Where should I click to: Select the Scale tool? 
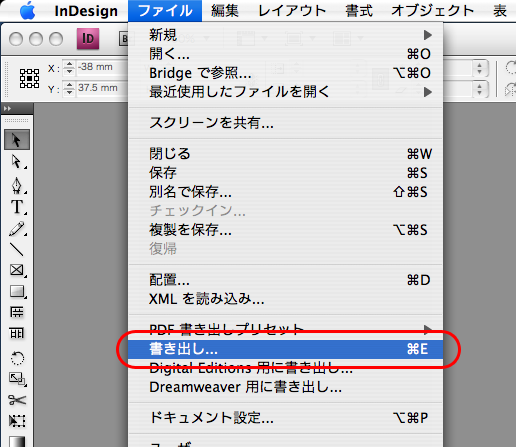pos(17,379)
